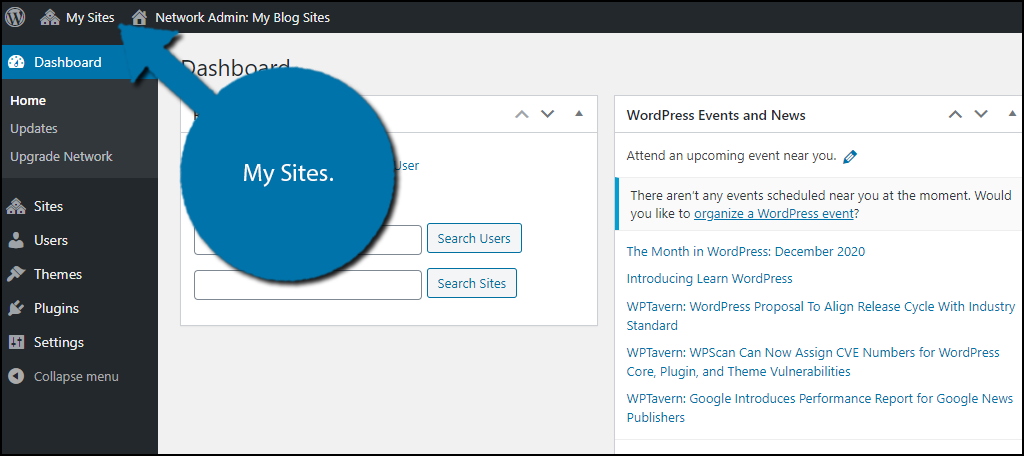Open the Users menu label
Screen dimensions: 1024x456
[x=51, y=240]
